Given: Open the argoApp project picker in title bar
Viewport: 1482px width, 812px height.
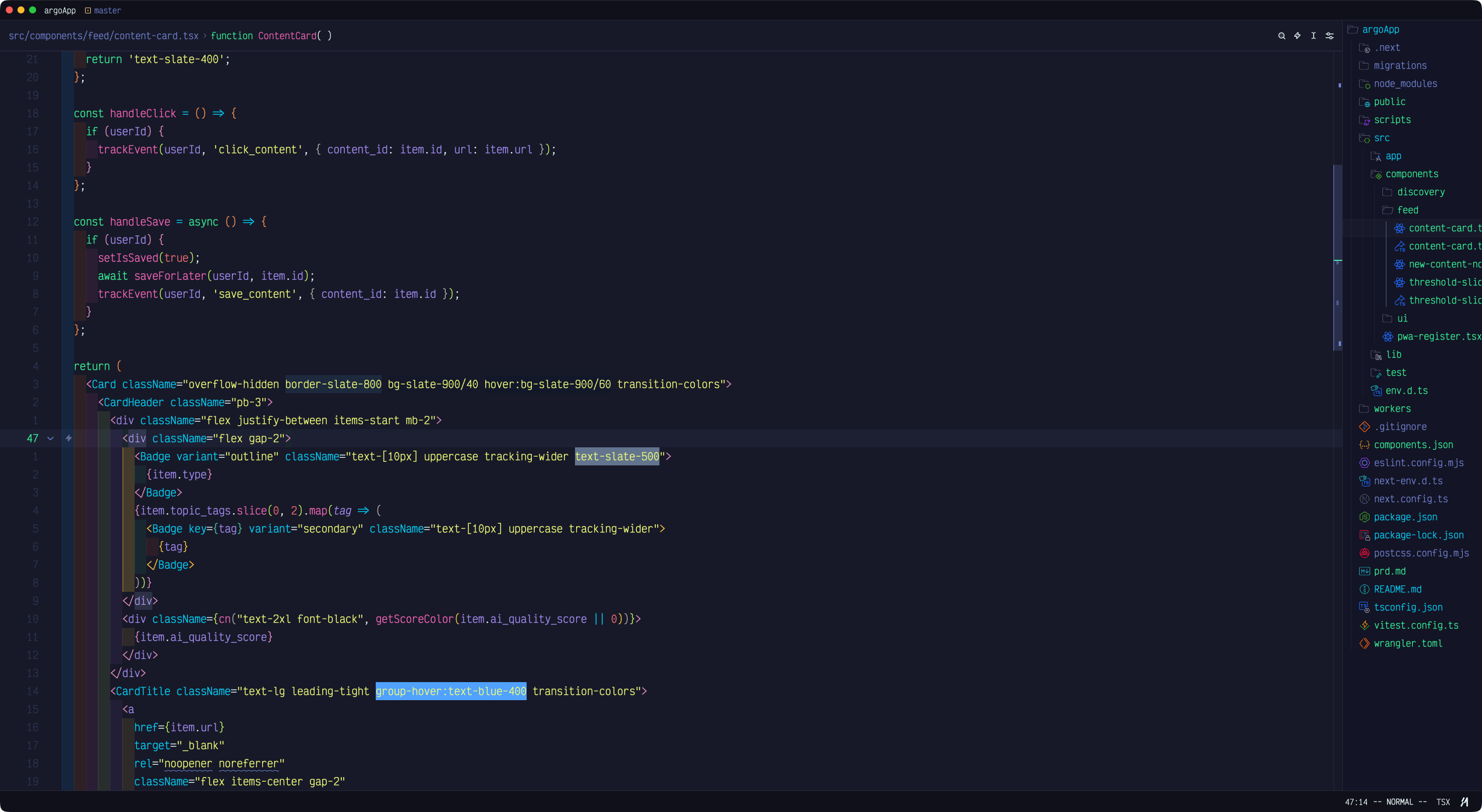Looking at the screenshot, I should [60, 10].
